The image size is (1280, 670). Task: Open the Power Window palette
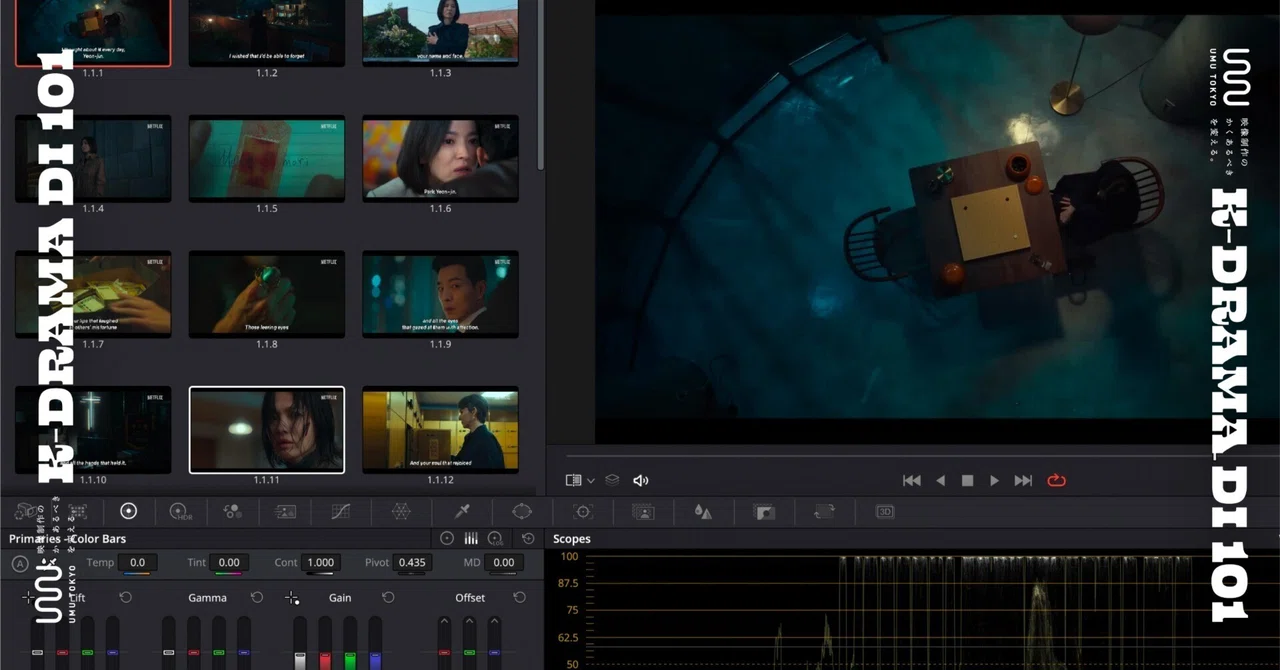coord(522,511)
